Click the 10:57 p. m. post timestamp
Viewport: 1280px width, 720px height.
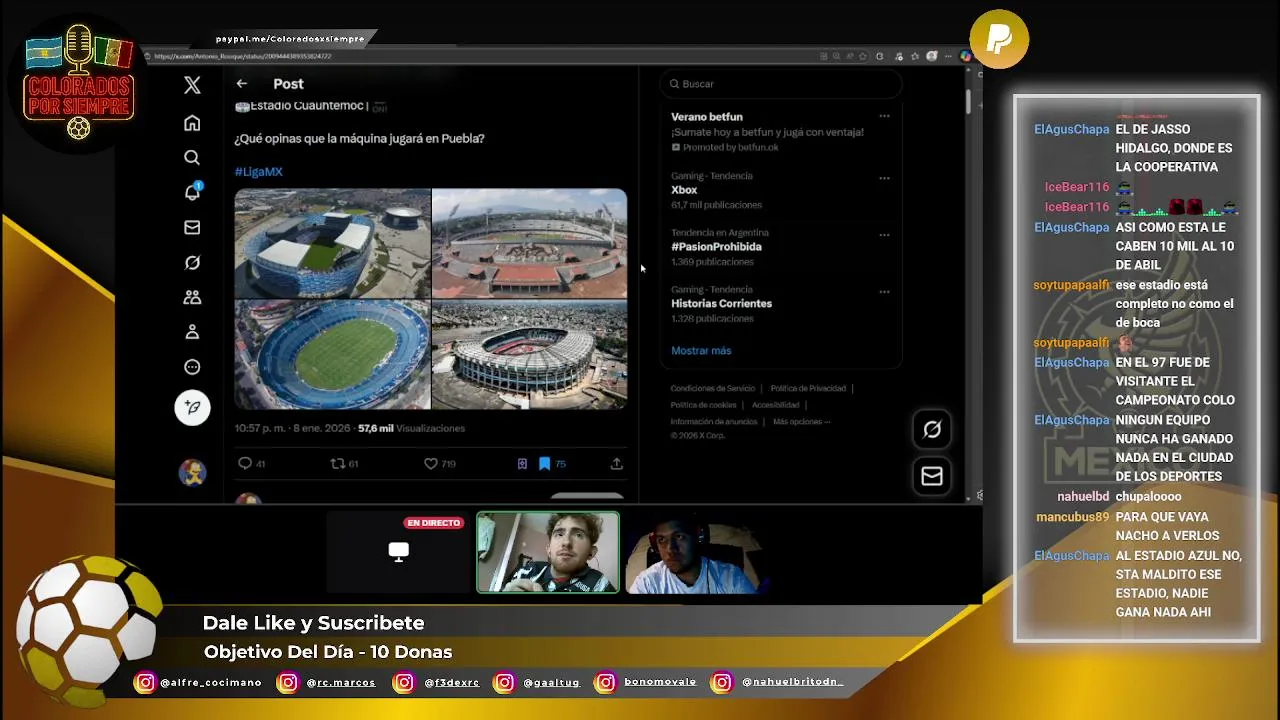coord(292,428)
